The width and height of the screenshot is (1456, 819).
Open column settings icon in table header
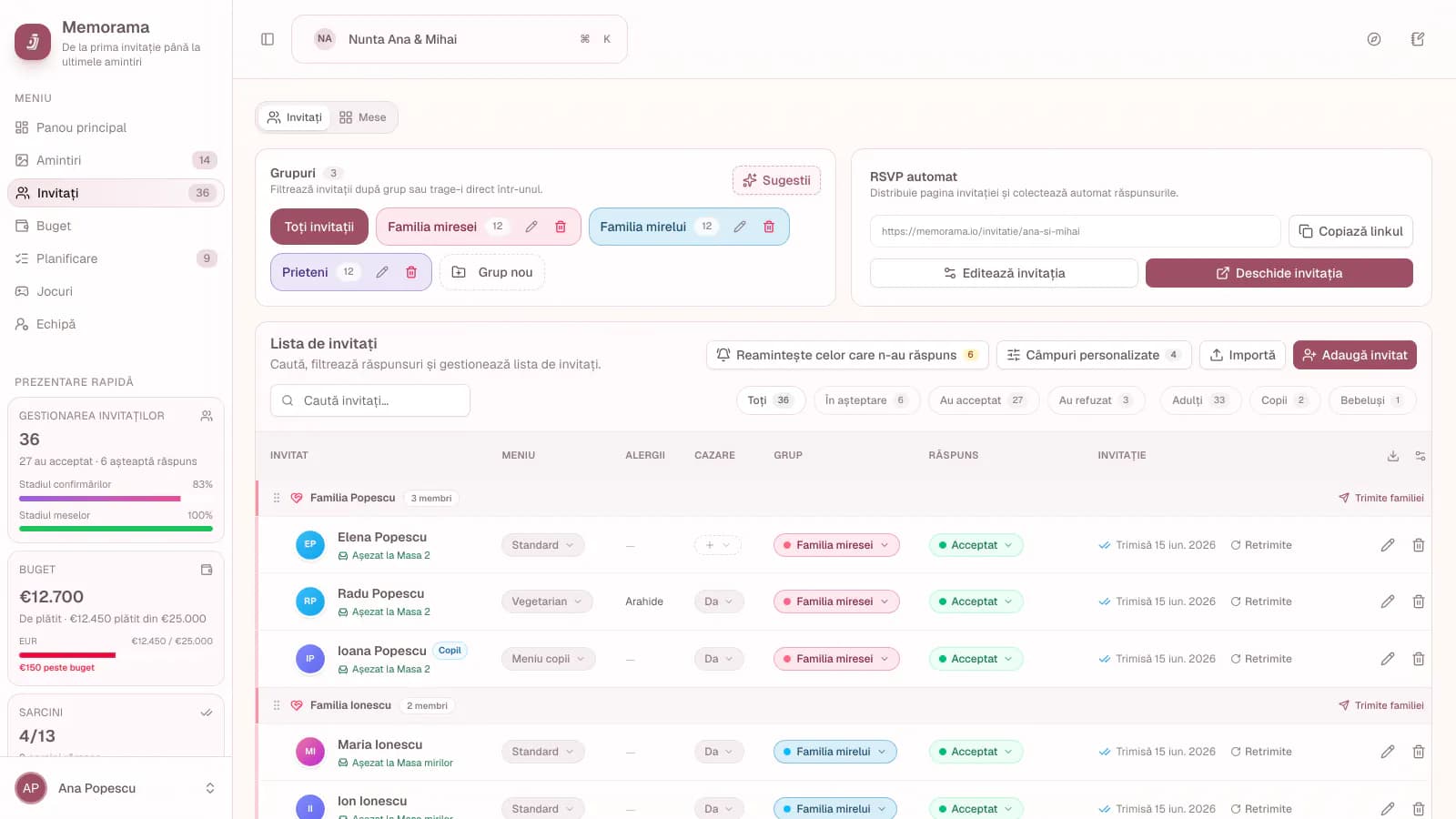1421,456
